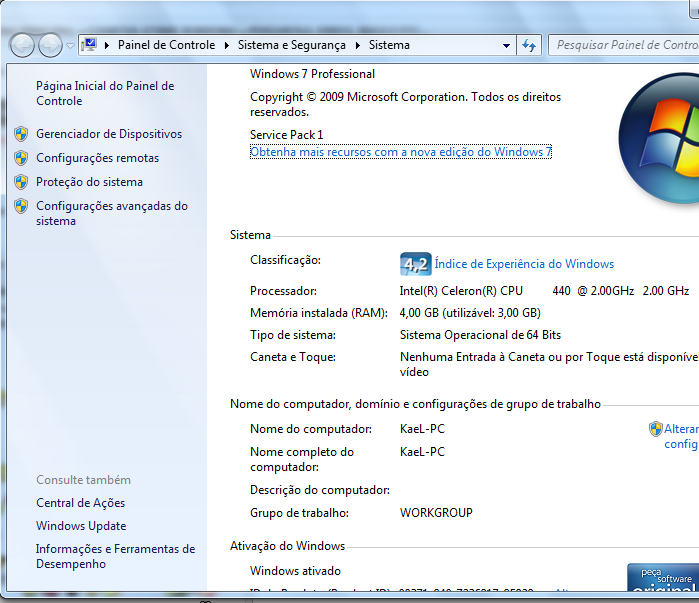
Task: Expand the arrow after Painel de Controle
Action: (x=227, y=45)
